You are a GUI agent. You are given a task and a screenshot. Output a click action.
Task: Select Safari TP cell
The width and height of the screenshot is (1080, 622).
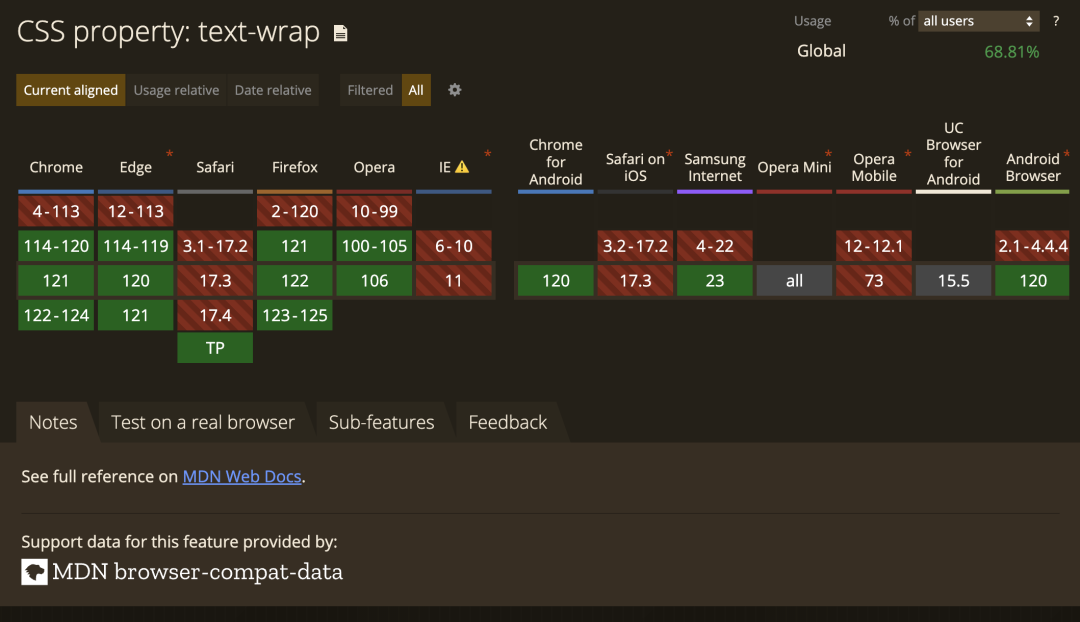click(x=215, y=348)
